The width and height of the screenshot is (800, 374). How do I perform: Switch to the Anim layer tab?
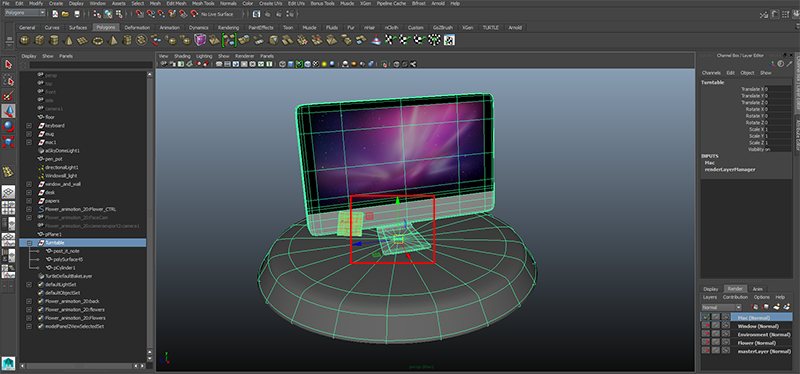click(x=758, y=289)
